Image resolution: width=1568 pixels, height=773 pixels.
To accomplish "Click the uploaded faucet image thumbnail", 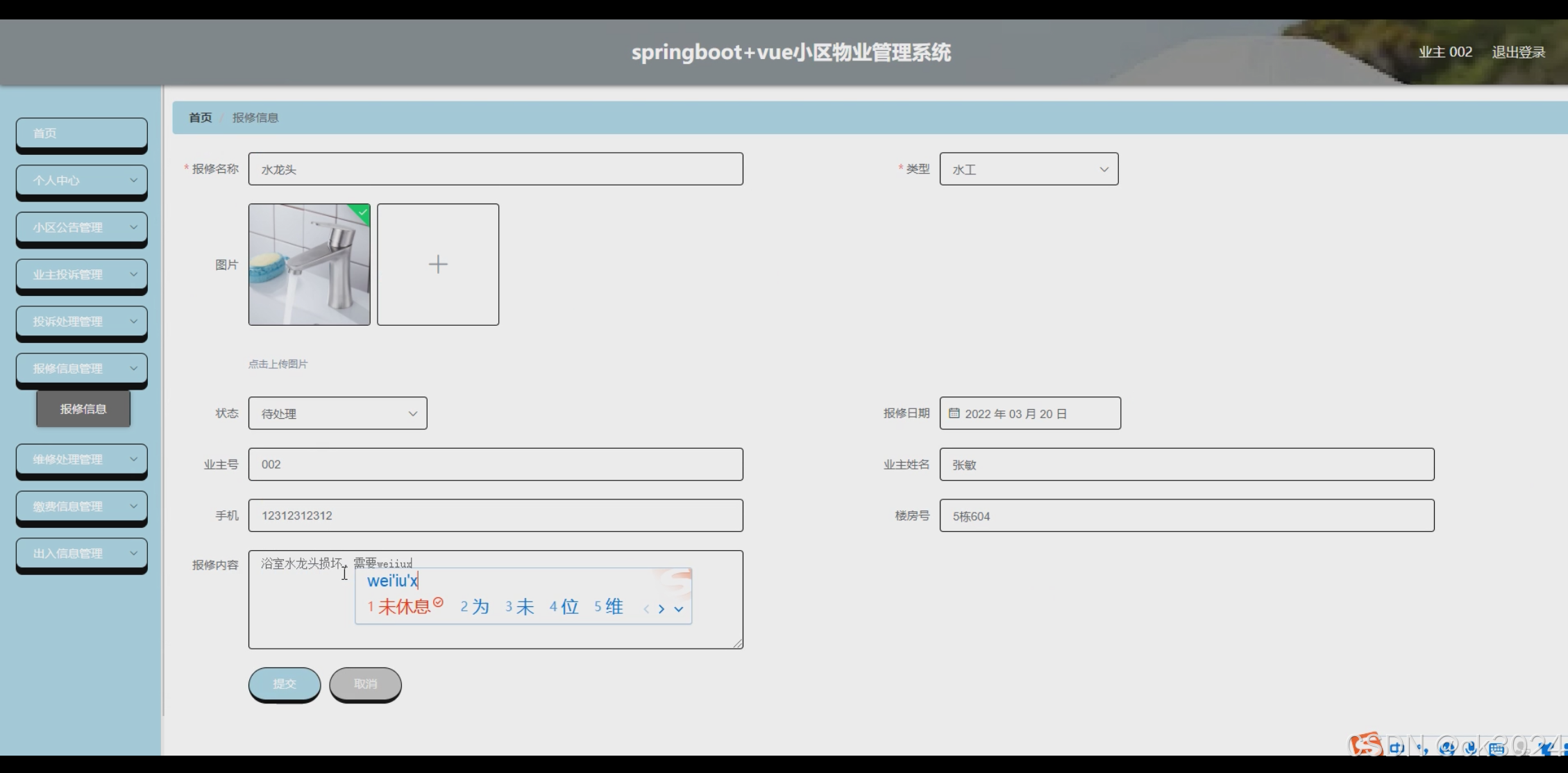I will point(310,265).
